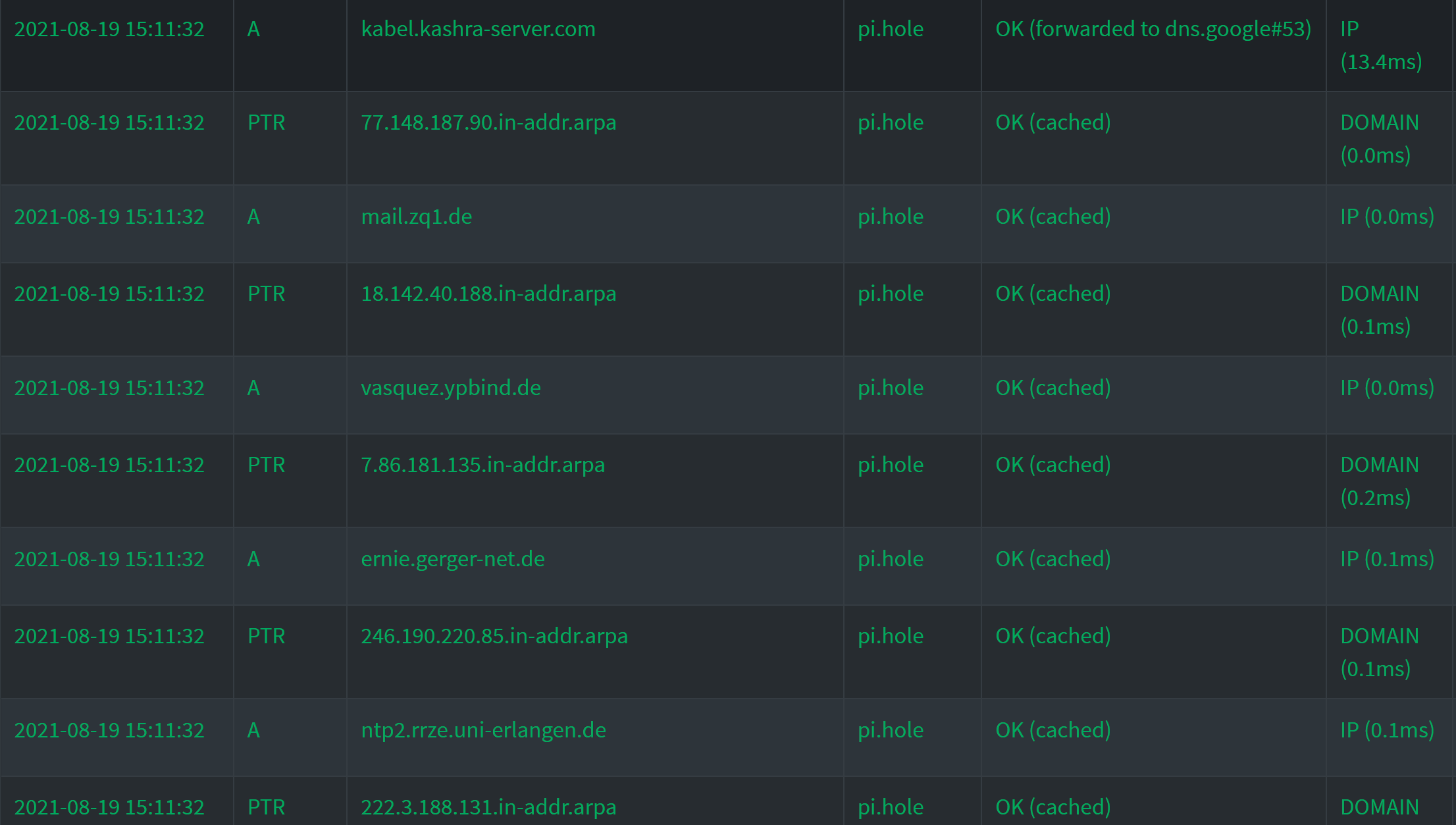Click the 18.142.40.188.in-addr.arpa domain
Image resolution: width=1456 pixels, height=825 pixels.
click(x=489, y=294)
